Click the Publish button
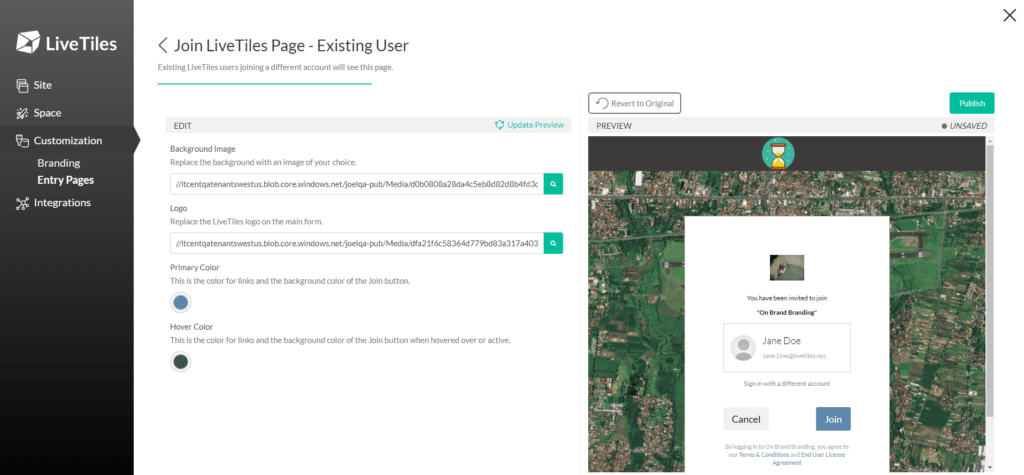Image resolution: width=1024 pixels, height=475 pixels. (x=972, y=103)
